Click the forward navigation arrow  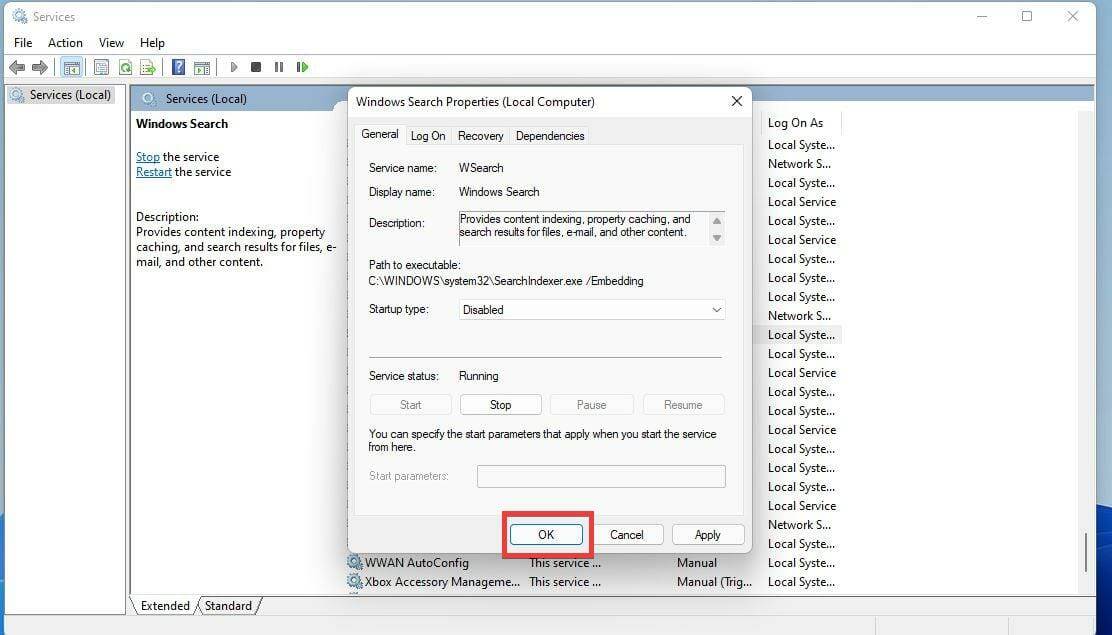click(40, 67)
